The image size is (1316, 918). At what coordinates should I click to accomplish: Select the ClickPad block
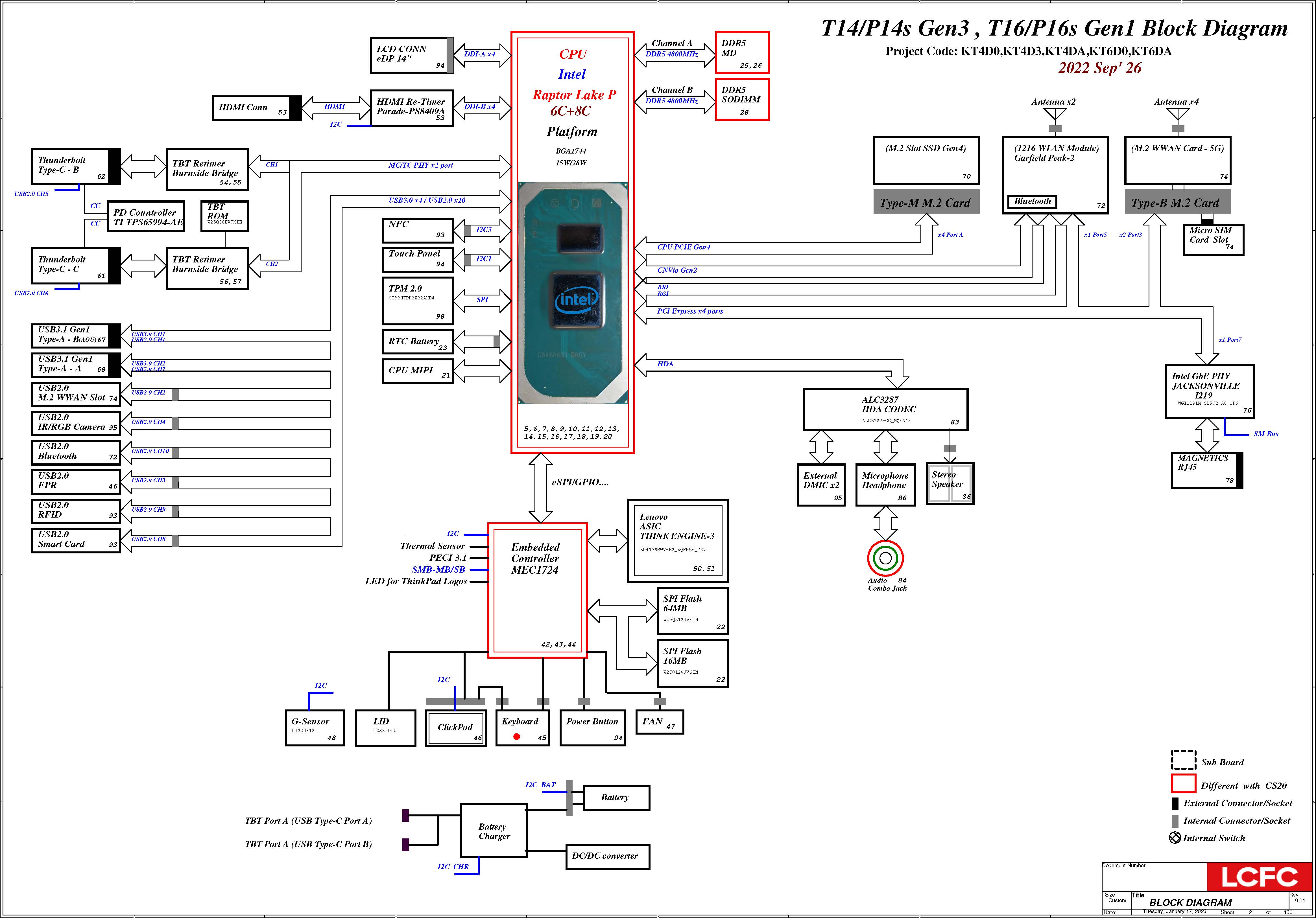tap(456, 728)
